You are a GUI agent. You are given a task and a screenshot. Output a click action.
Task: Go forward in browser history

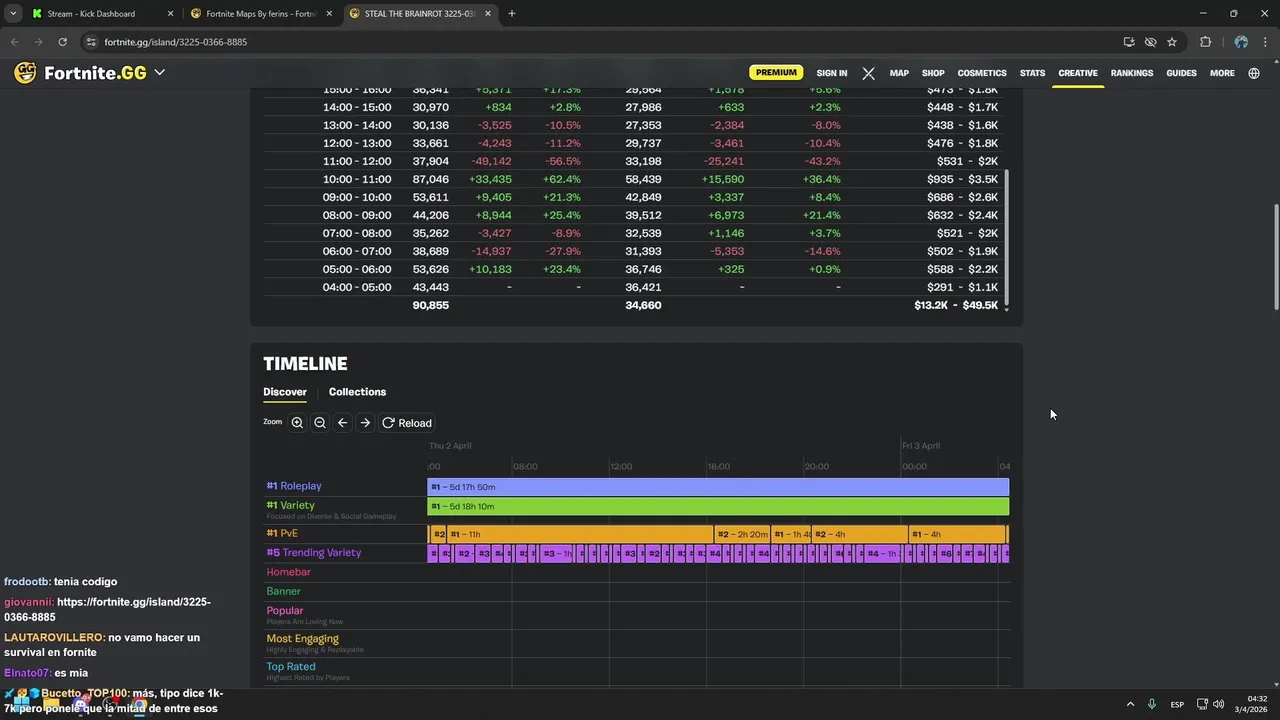coord(38,42)
